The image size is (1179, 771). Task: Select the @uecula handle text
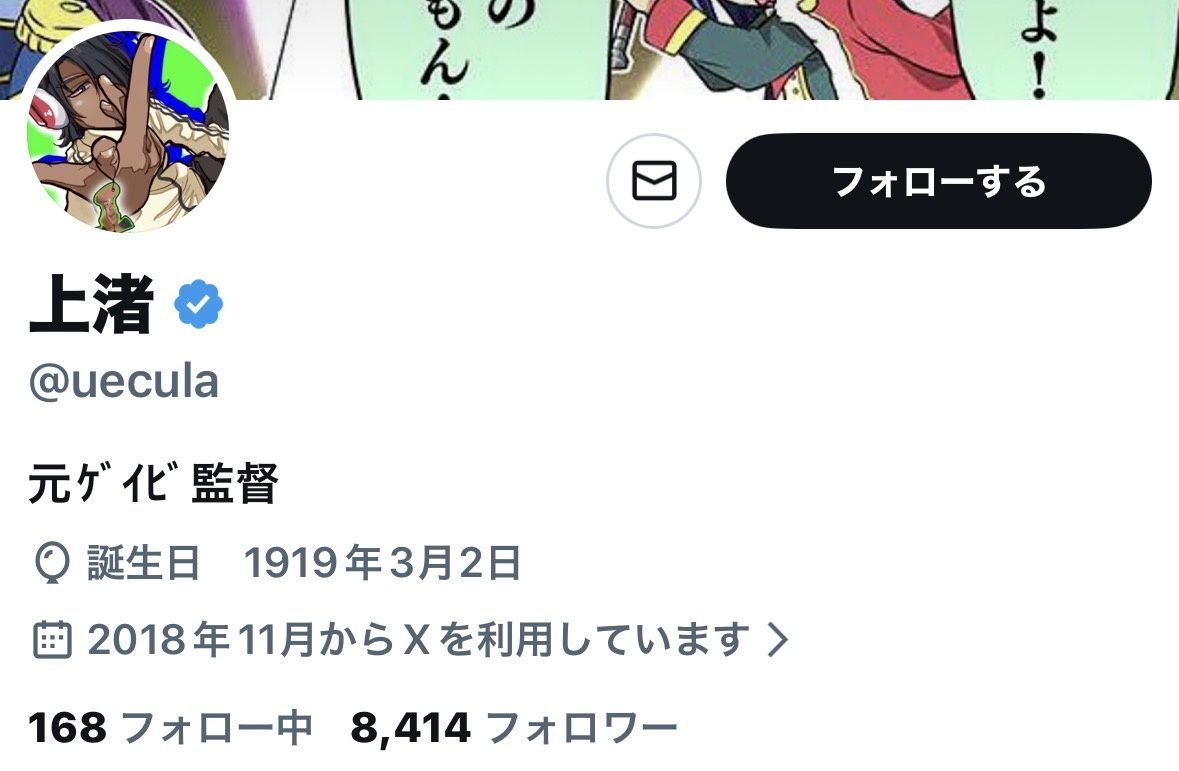pos(124,382)
